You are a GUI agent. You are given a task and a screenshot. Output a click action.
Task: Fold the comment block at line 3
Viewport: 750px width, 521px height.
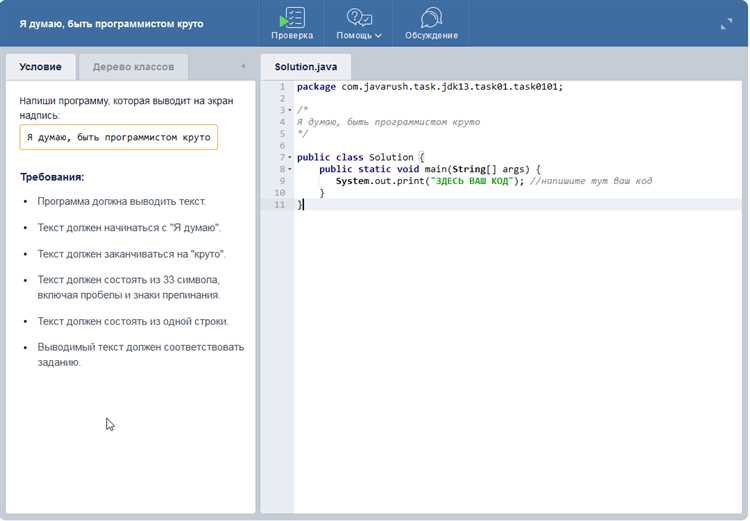click(x=289, y=110)
